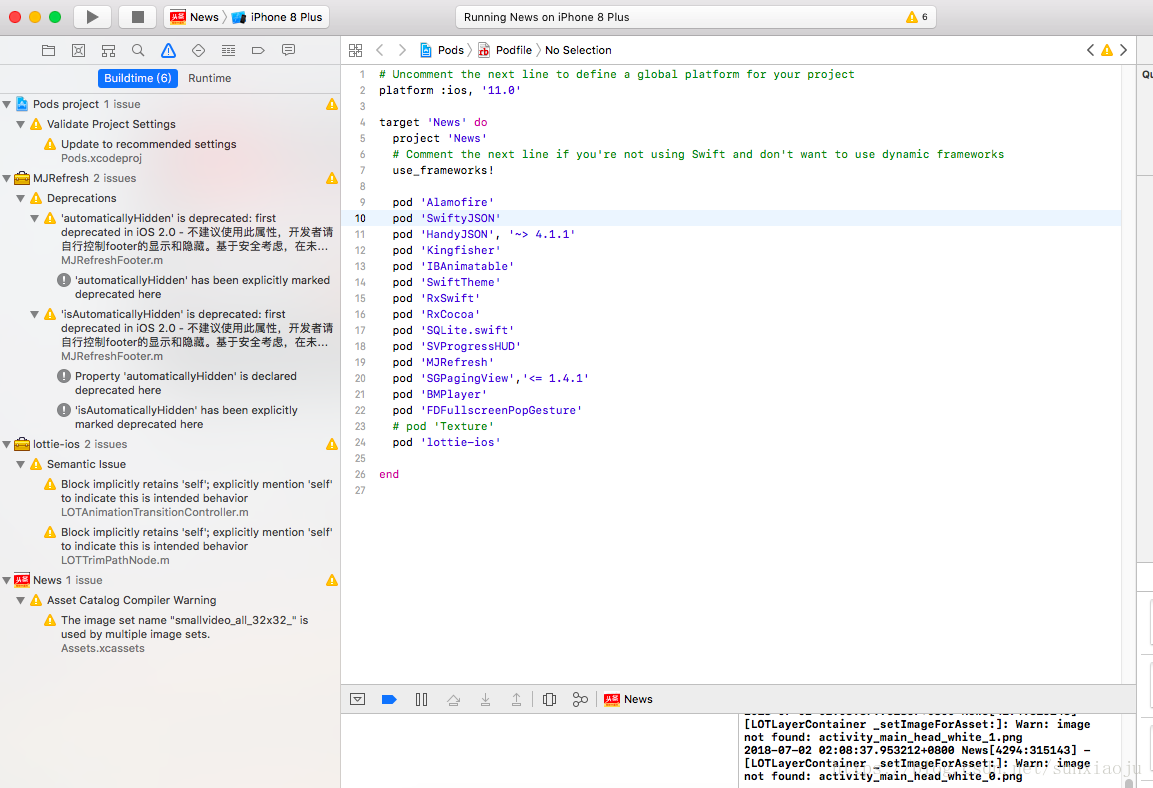Open the Report navigator speech bubble icon
The width and height of the screenshot is (1153, 788).
288,50
